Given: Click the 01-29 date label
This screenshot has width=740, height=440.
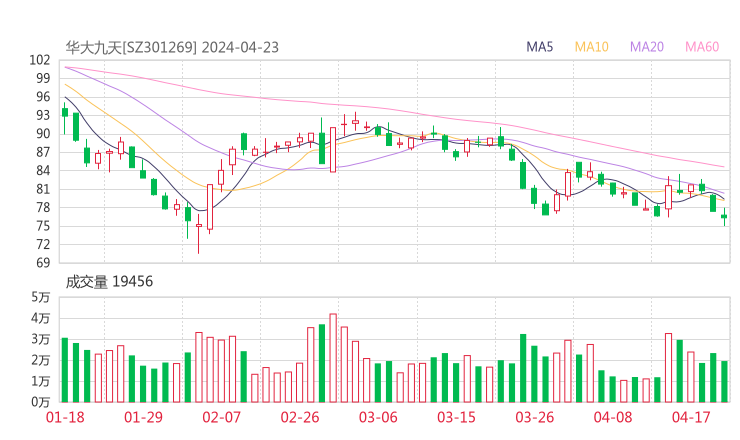Looking at the screenshot, I should point(143,417).
